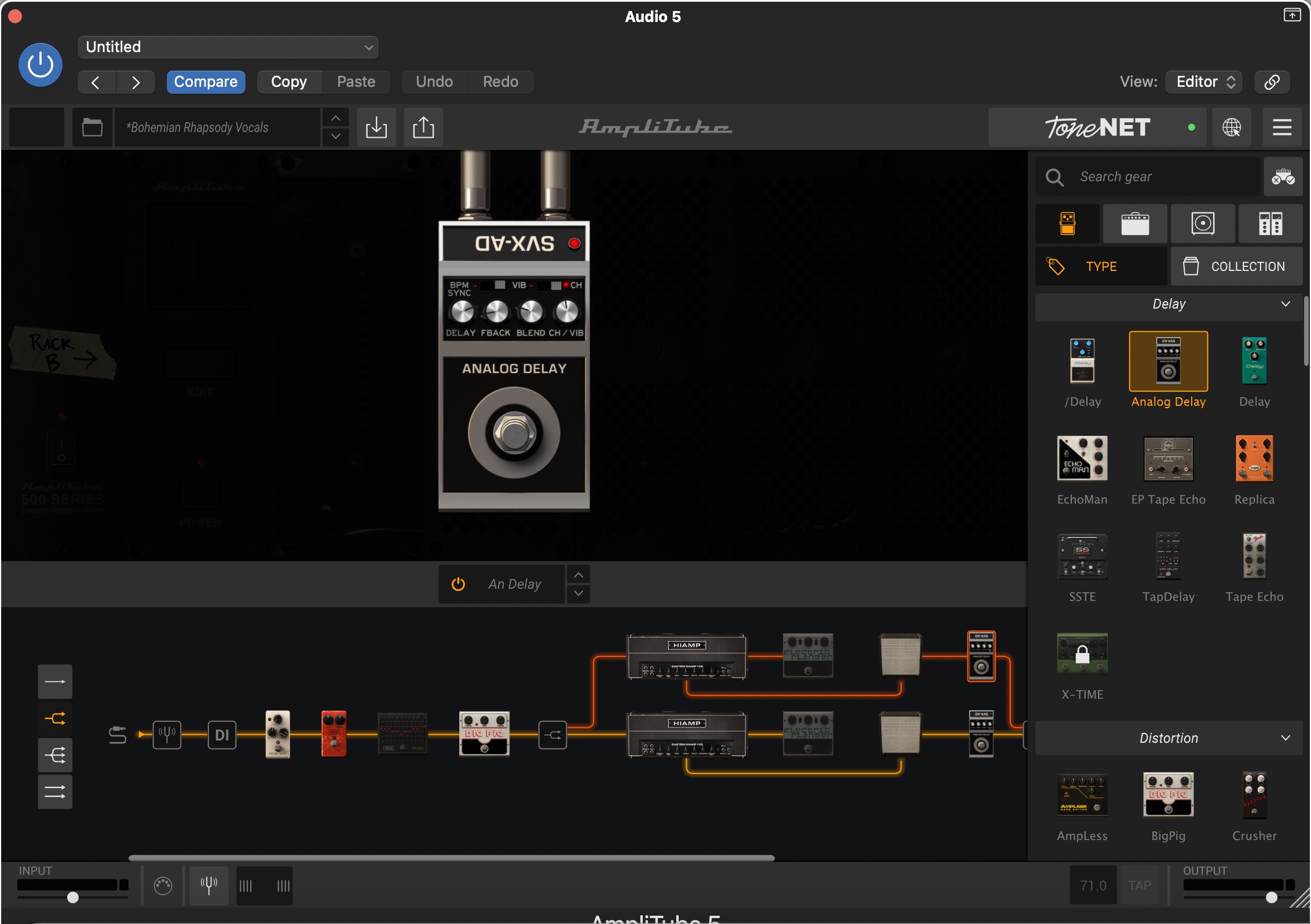
Task: Open ToneNET
Action: [x=1097, y=127]
